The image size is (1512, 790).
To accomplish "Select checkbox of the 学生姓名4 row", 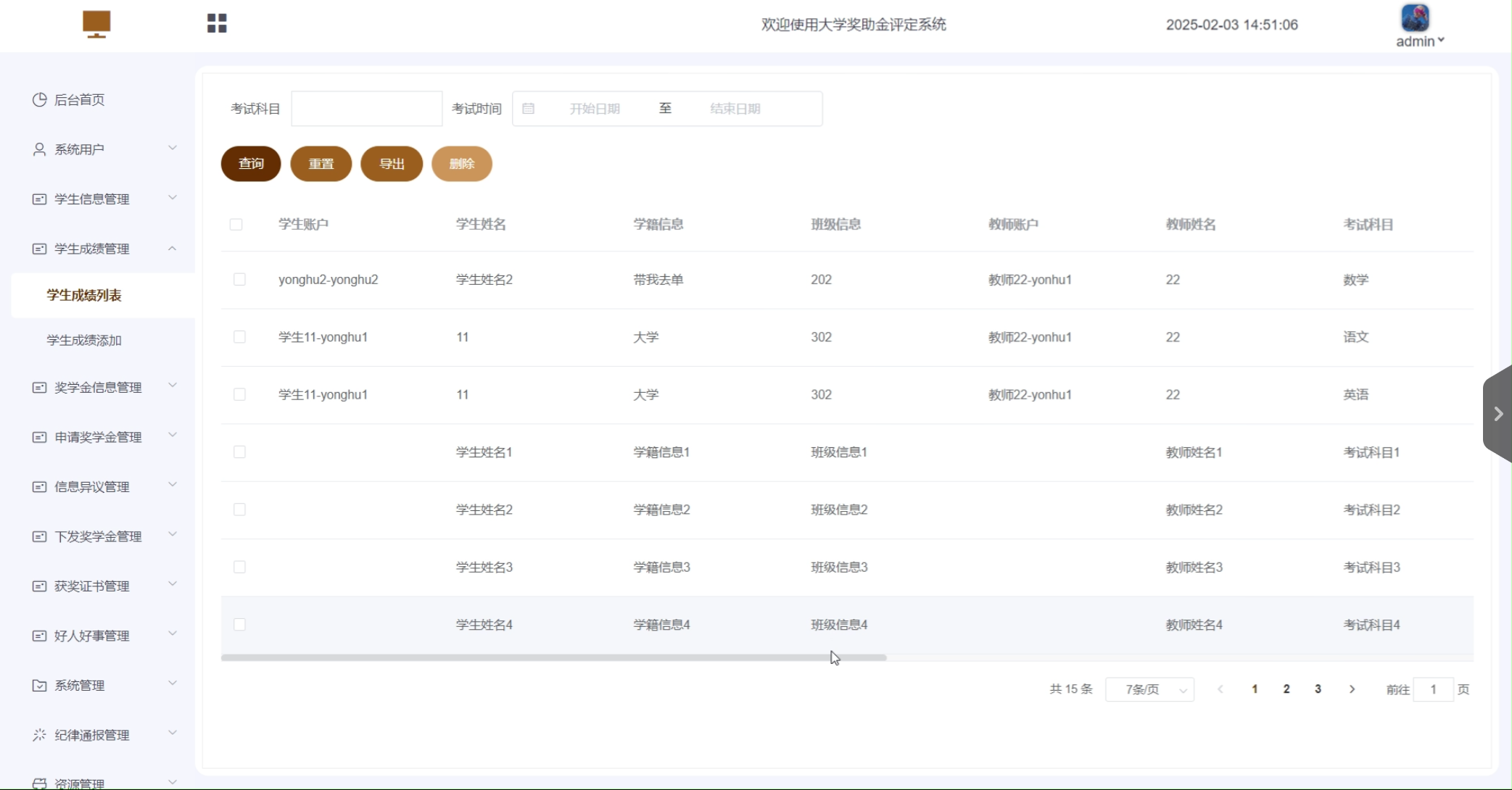I will [239, 625].
